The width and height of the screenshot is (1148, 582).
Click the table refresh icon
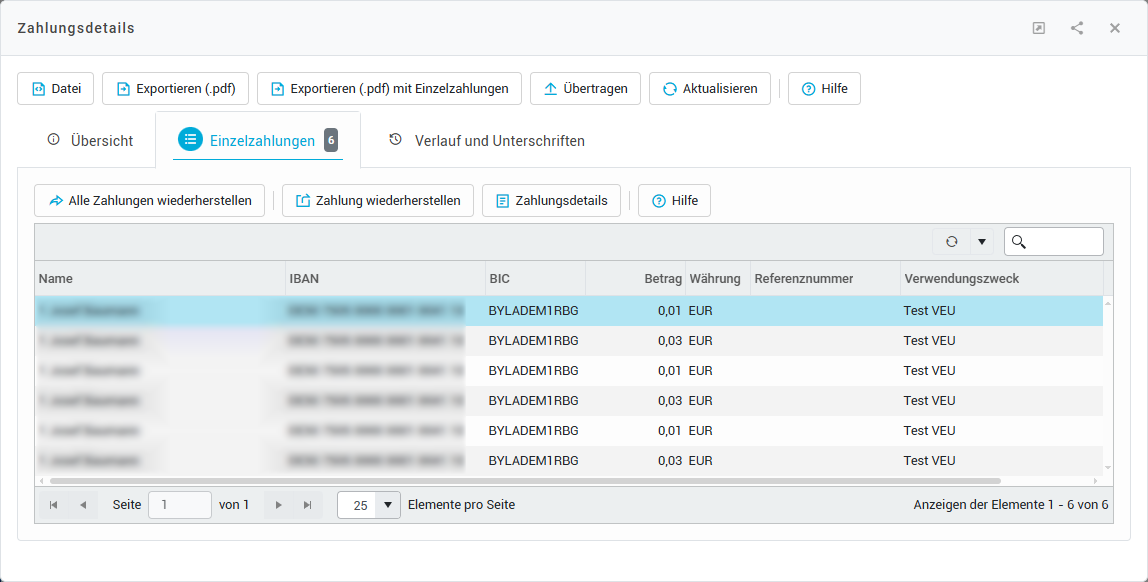point(951,241)
